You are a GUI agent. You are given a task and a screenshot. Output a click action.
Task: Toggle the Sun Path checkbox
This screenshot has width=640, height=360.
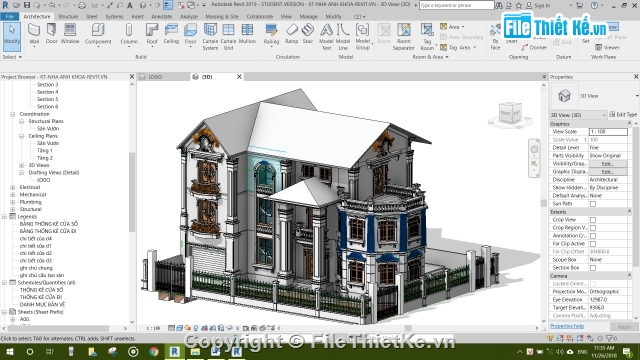coord(593,204)
